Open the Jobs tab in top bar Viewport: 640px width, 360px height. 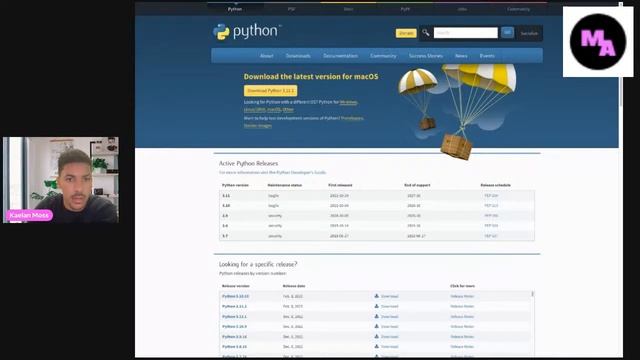pos(462,9)
